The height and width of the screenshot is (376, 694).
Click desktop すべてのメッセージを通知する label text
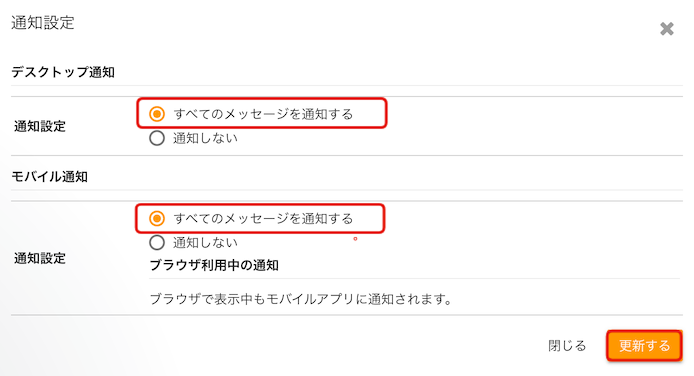[263, 114]
